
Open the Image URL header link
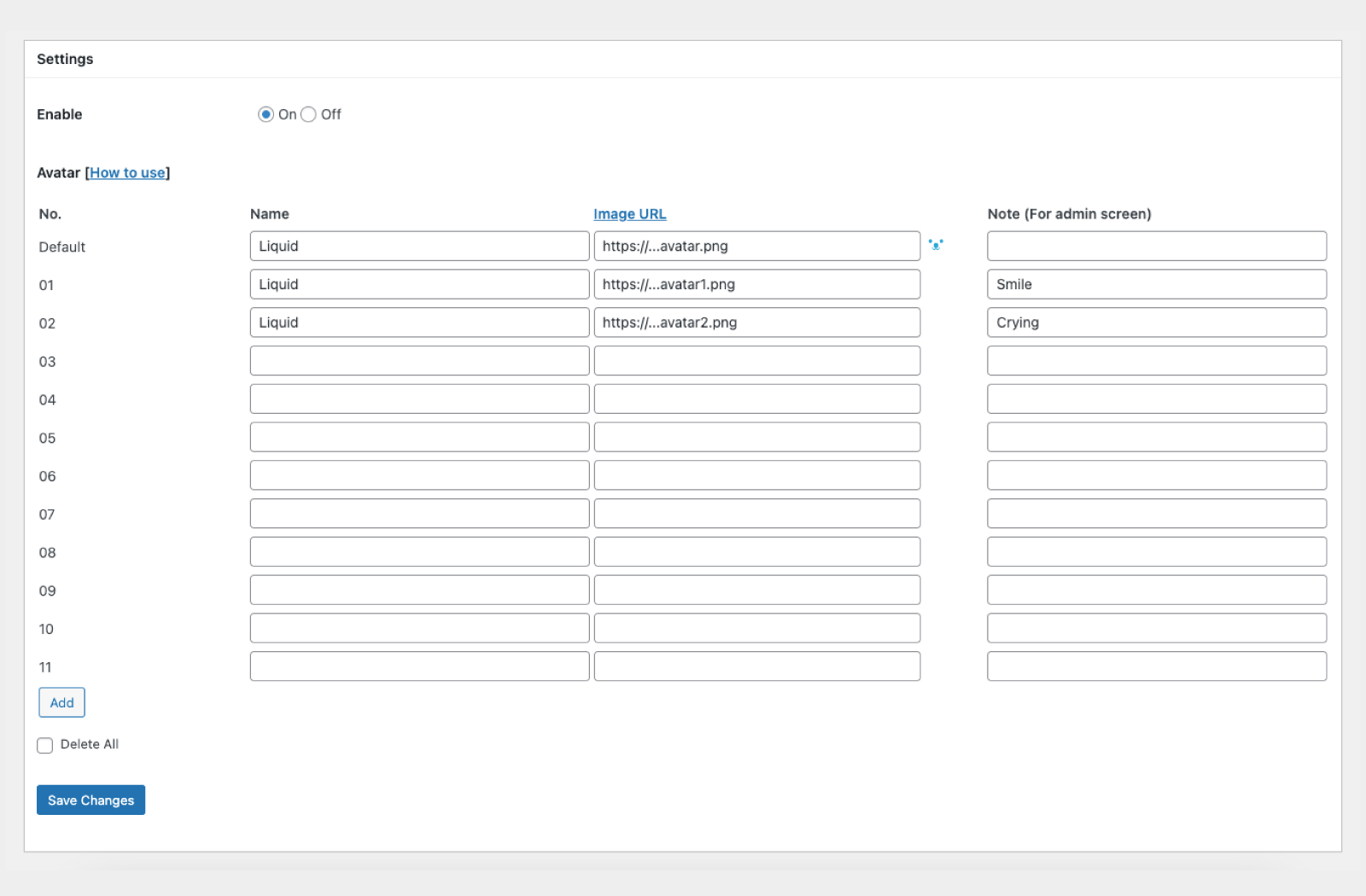pos(630,214)
